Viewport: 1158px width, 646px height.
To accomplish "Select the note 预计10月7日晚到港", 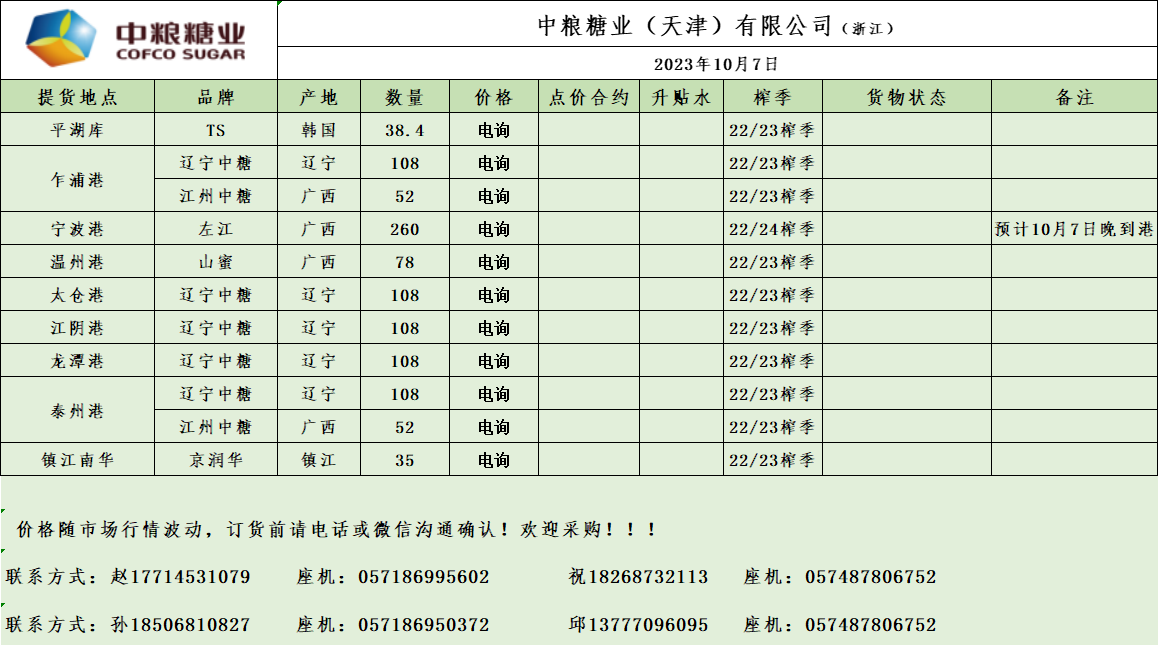I will [x=1074, y=229].
